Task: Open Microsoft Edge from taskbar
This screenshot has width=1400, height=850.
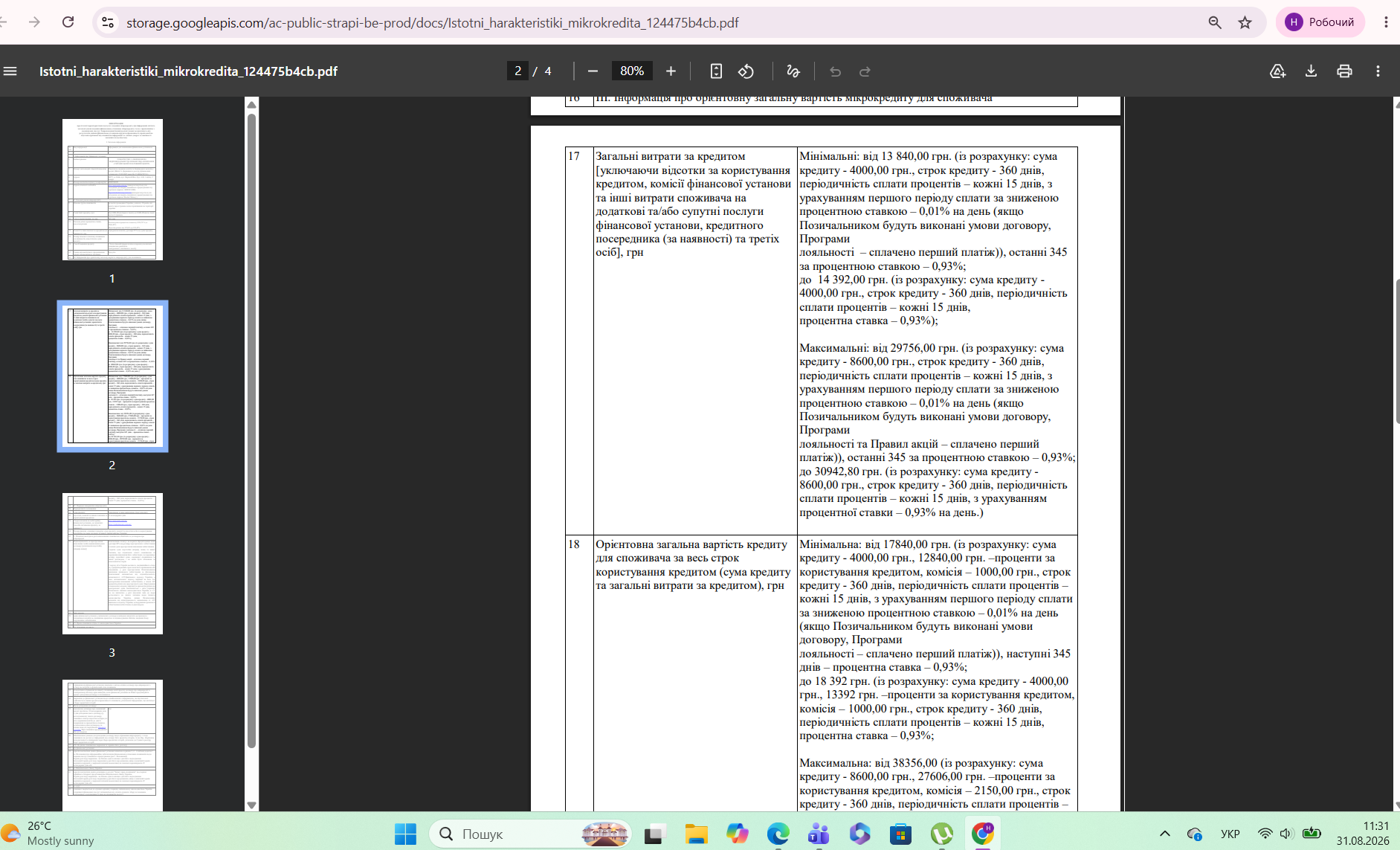Action: coord(778,834)
